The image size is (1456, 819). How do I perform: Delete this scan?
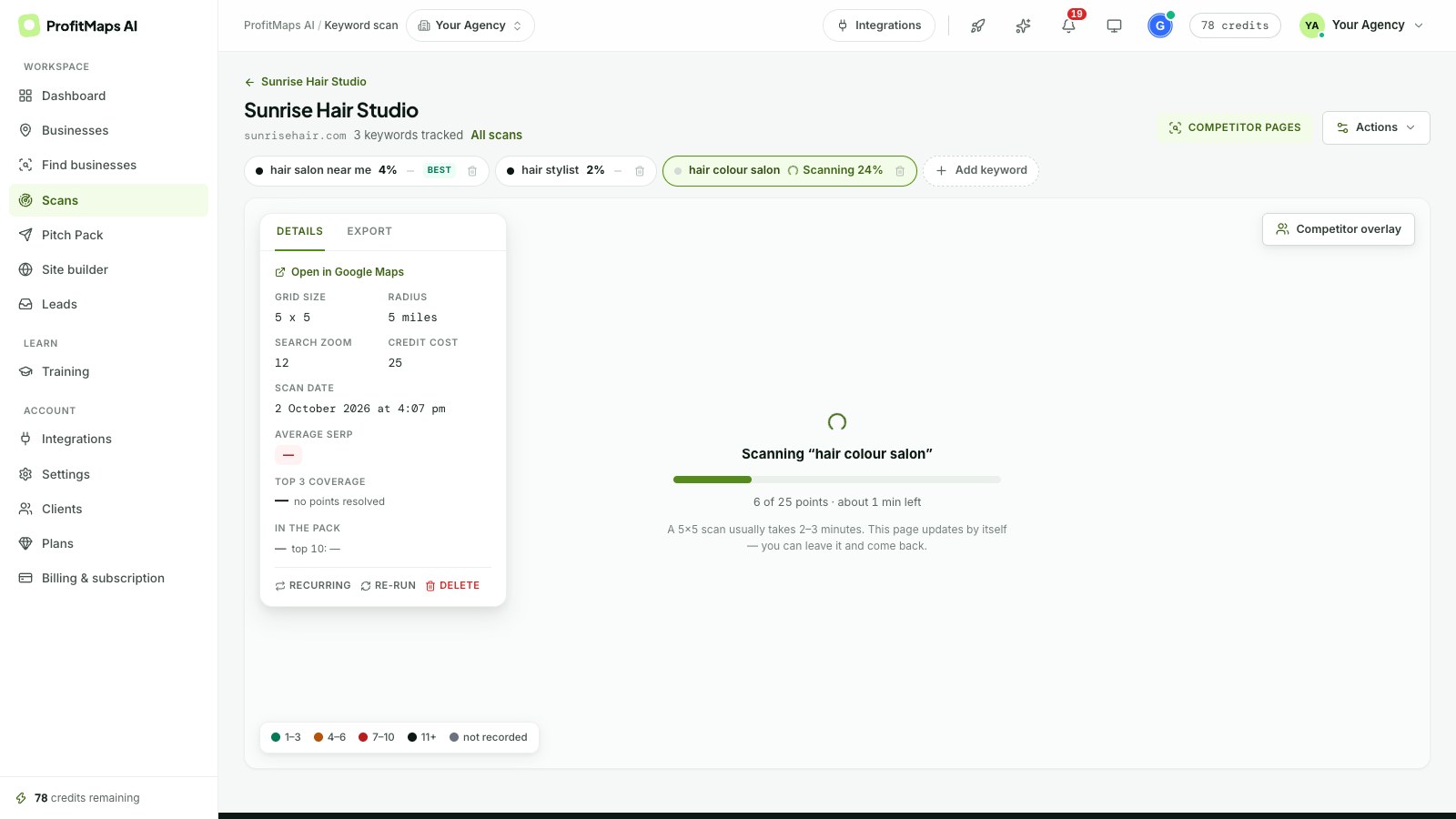(452, 586)
